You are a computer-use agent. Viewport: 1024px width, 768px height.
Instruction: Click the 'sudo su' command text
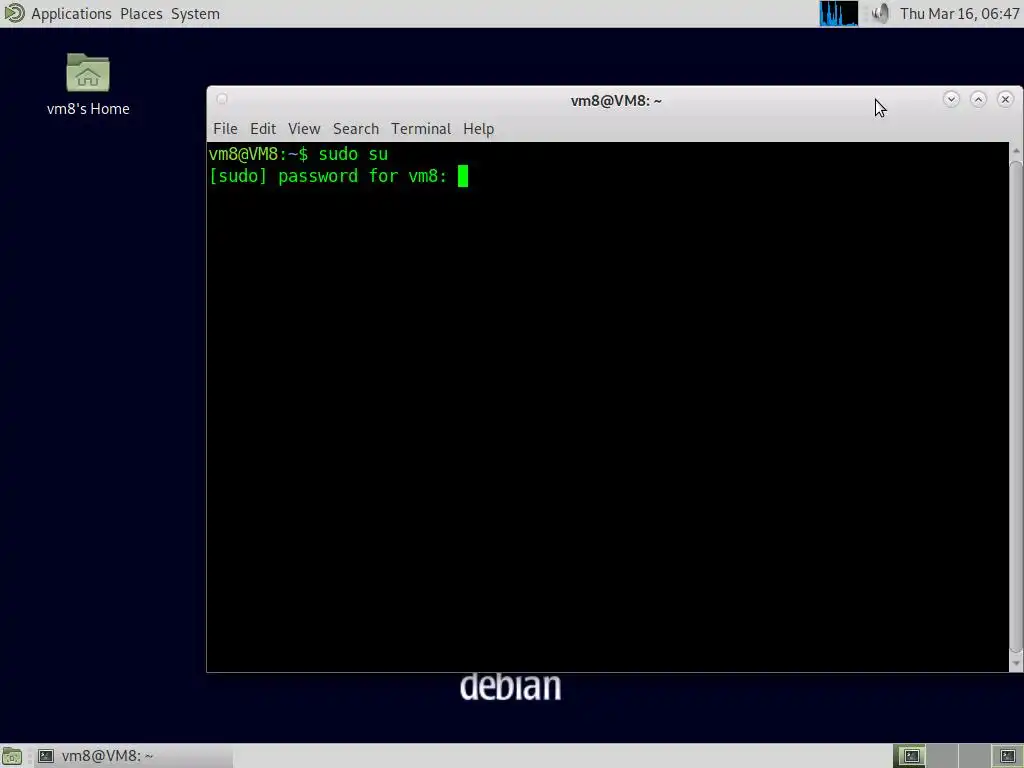(353, 154)
